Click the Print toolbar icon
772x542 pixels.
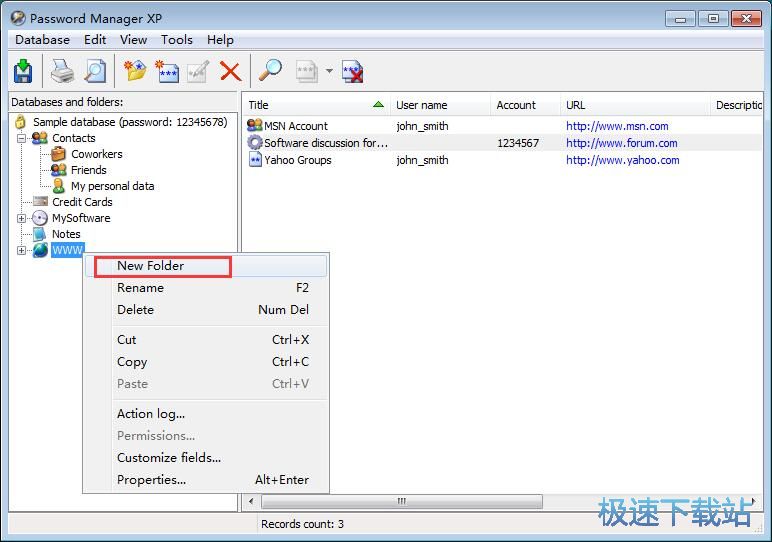click(62, 71)
